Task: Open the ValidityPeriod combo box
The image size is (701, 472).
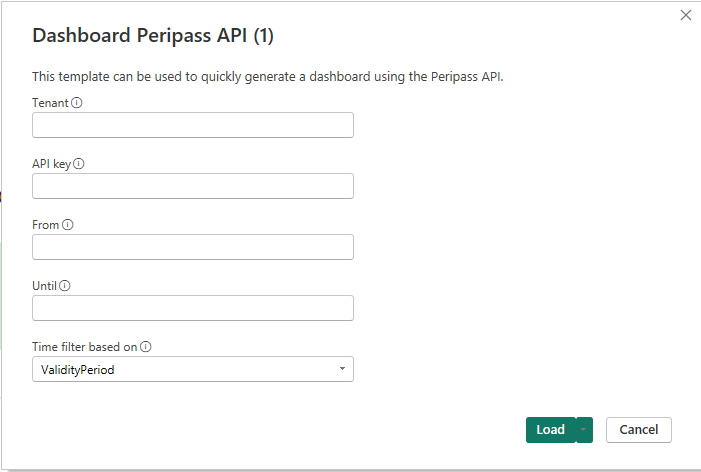Action: [x=193, y=369]
